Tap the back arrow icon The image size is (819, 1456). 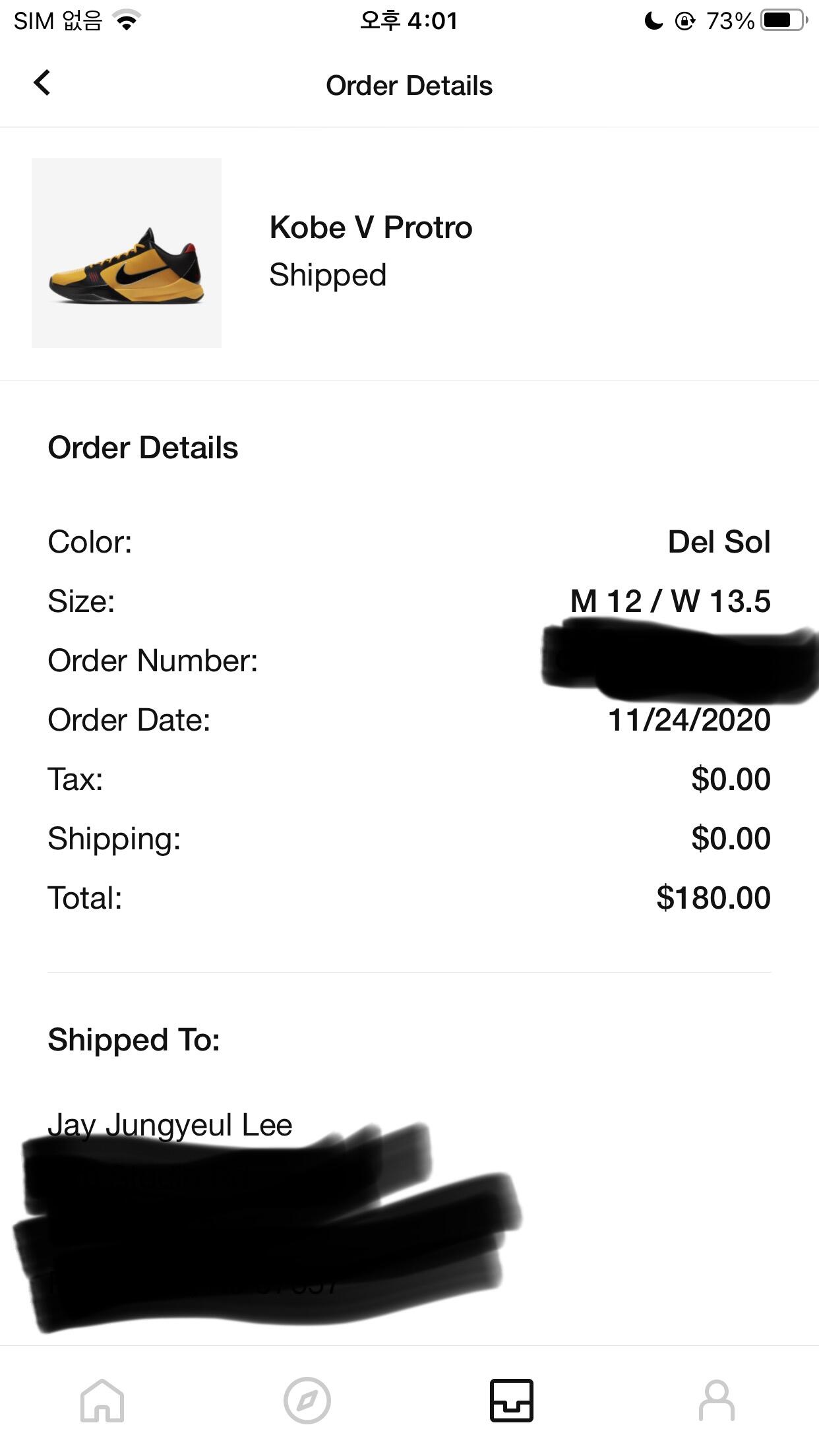[42, 83]
